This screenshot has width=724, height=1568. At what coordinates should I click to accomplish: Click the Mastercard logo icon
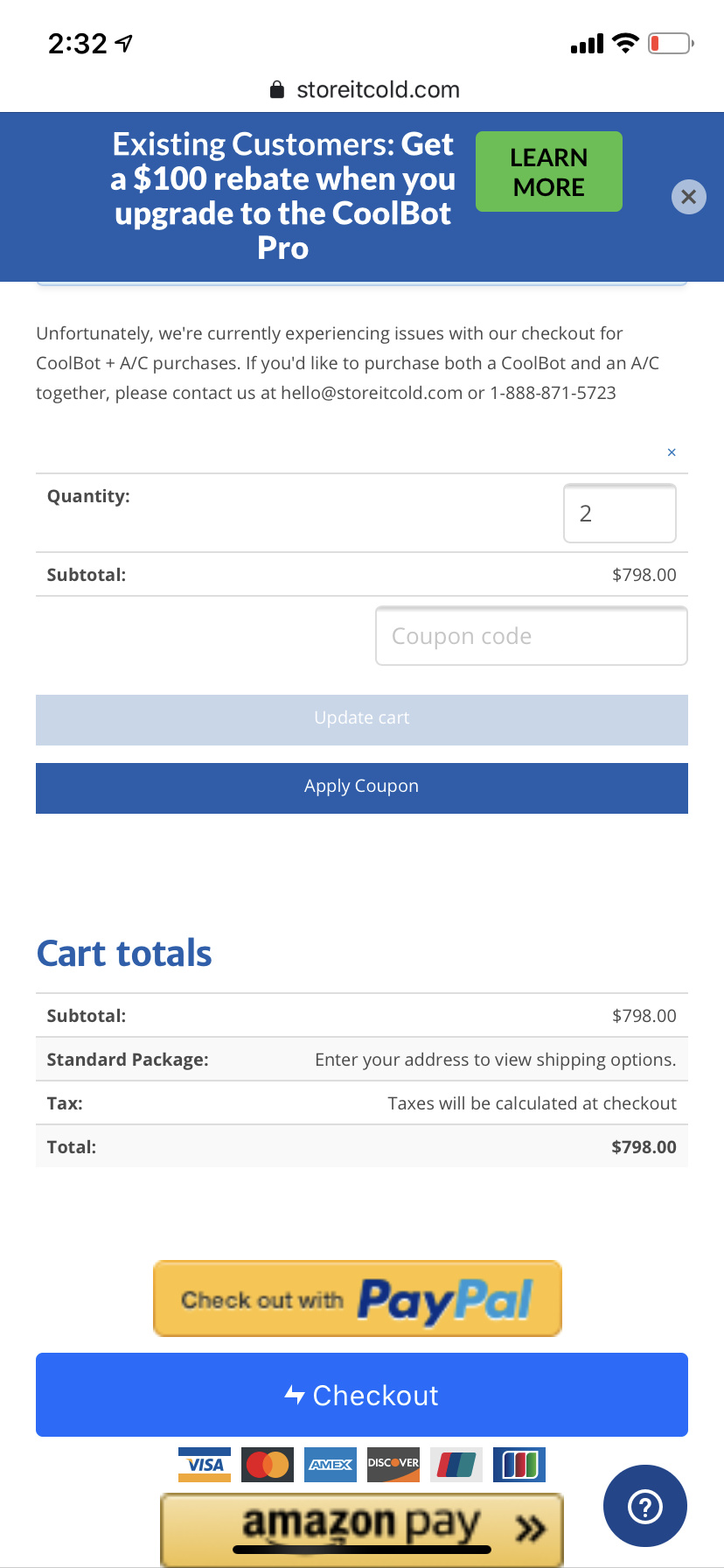click(268, 1464)
